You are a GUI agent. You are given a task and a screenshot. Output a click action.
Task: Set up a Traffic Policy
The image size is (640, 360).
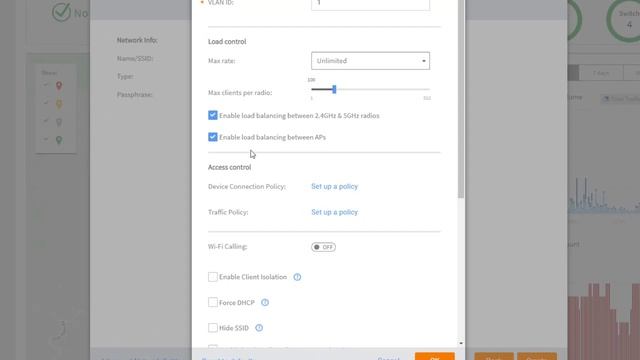tap(334, 212)
